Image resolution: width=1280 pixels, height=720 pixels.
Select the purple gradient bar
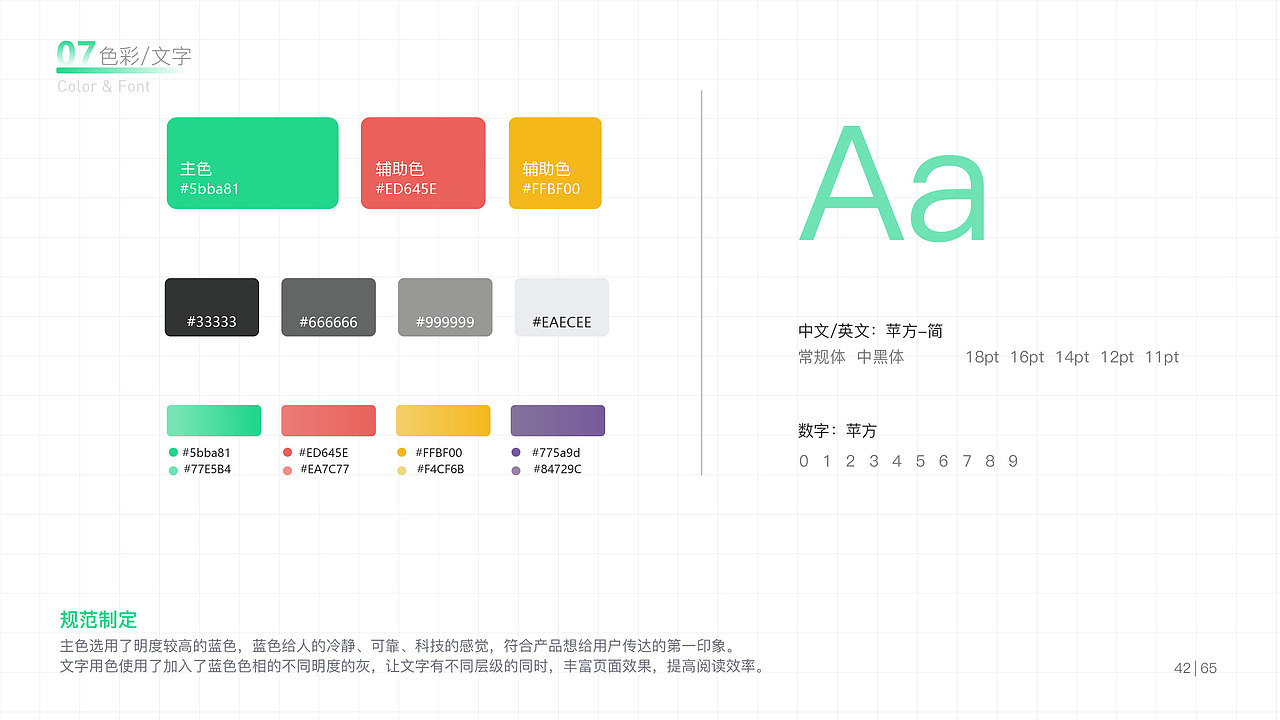coord(557,420)
